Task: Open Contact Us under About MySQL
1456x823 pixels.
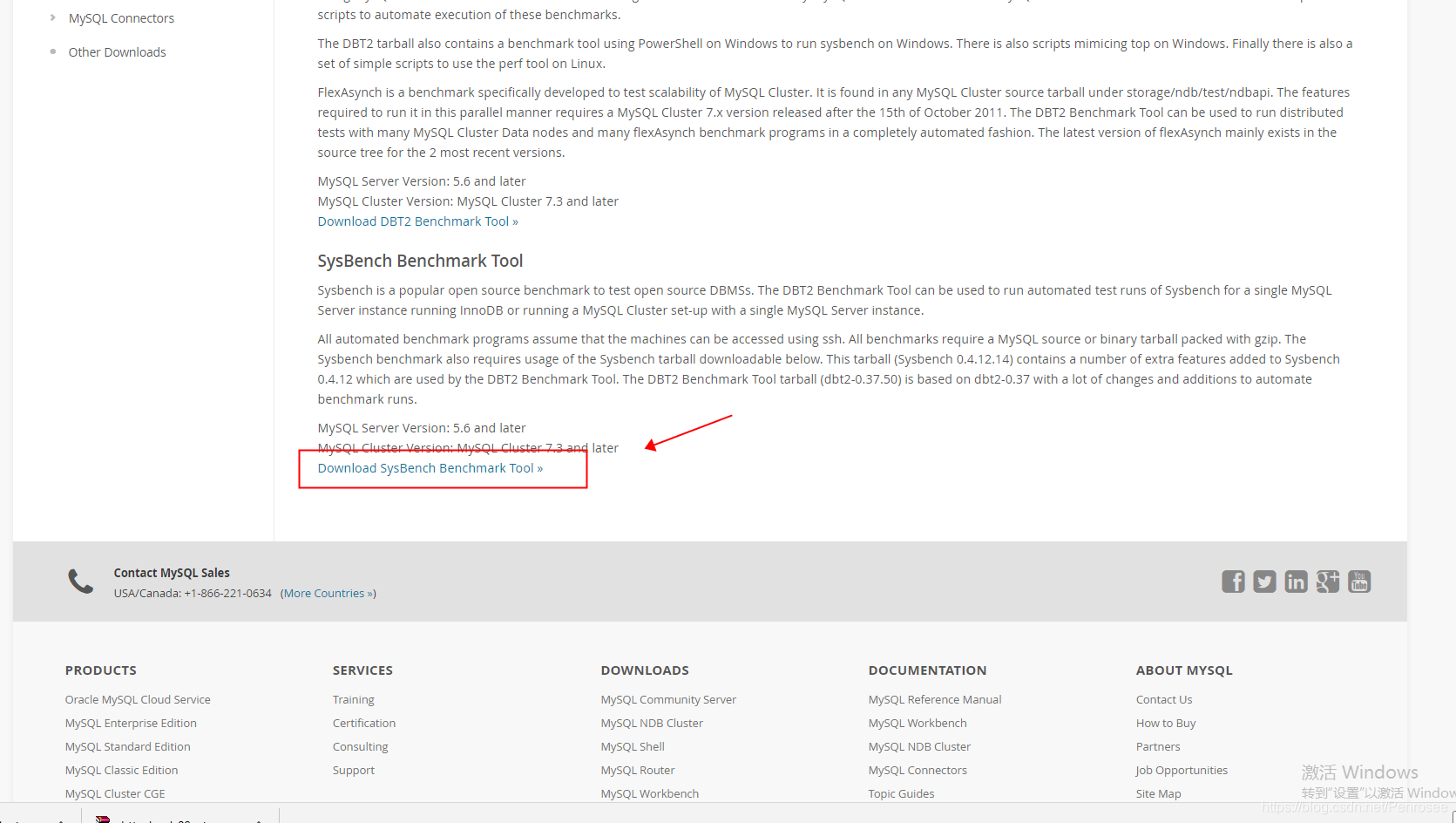Action: tap(1164, 700)
